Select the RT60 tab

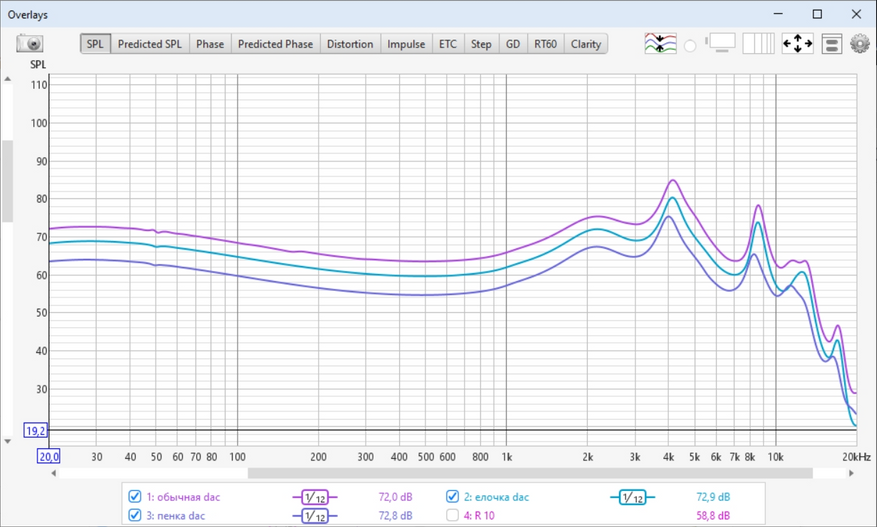point(544,44)
